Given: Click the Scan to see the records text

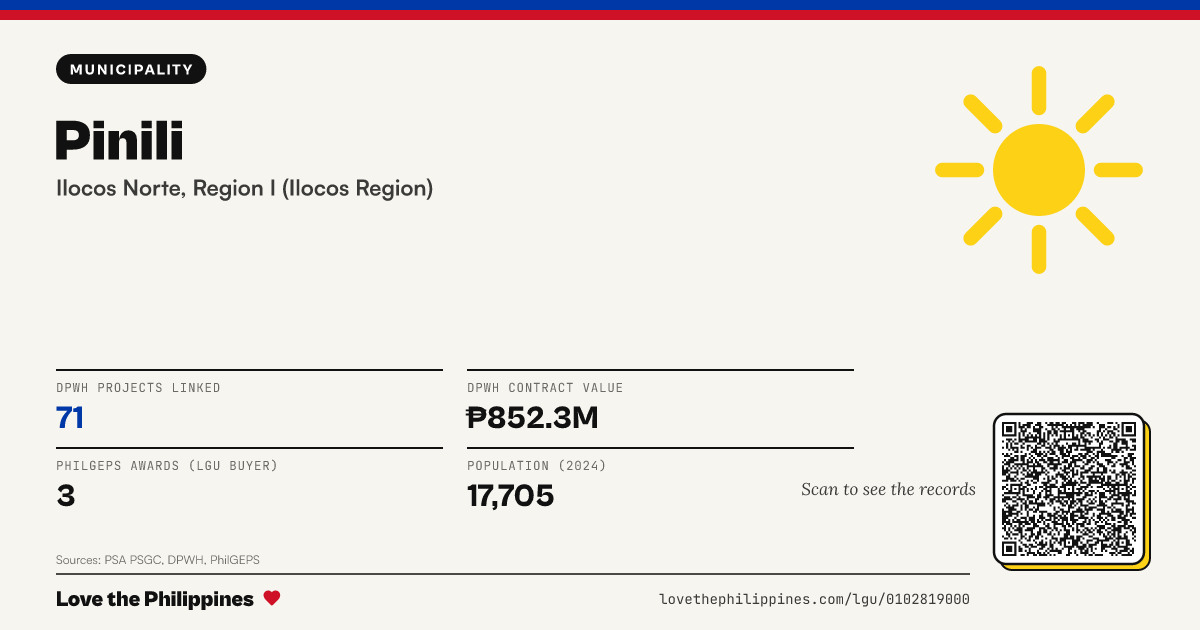Looking at the screenshot, I should 888,489.
